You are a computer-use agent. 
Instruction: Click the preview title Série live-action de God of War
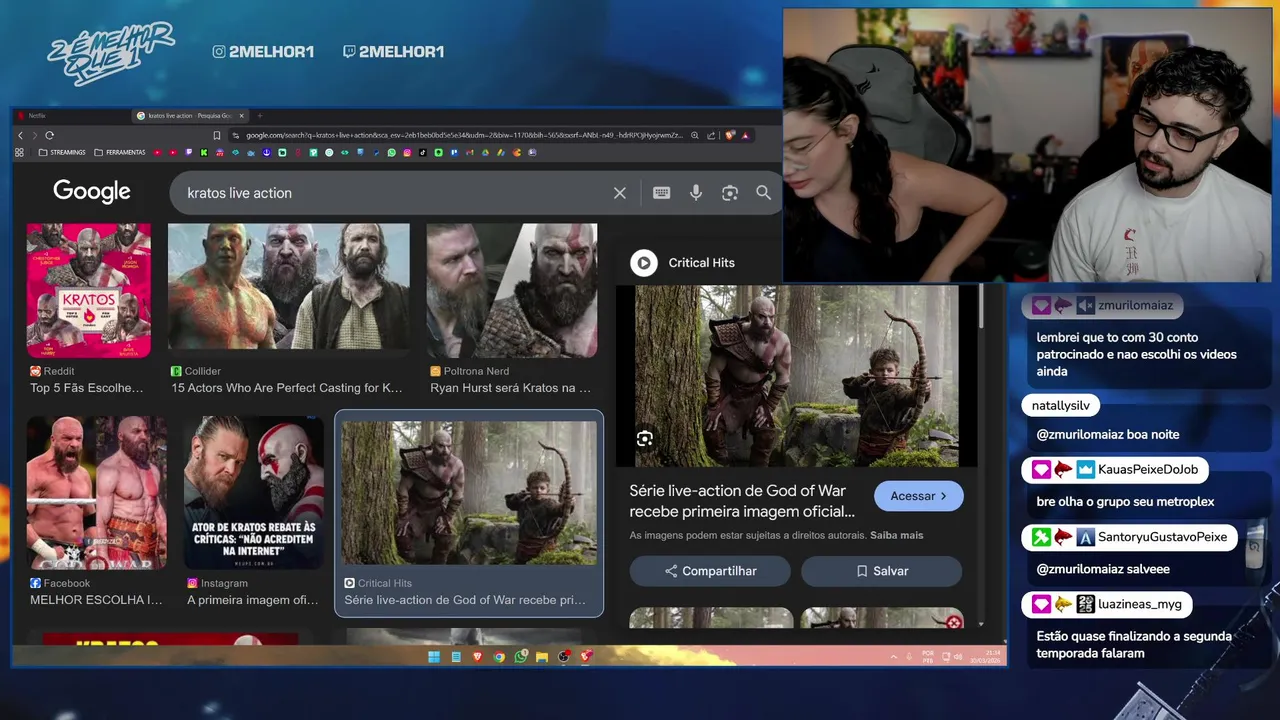point(742,501)
